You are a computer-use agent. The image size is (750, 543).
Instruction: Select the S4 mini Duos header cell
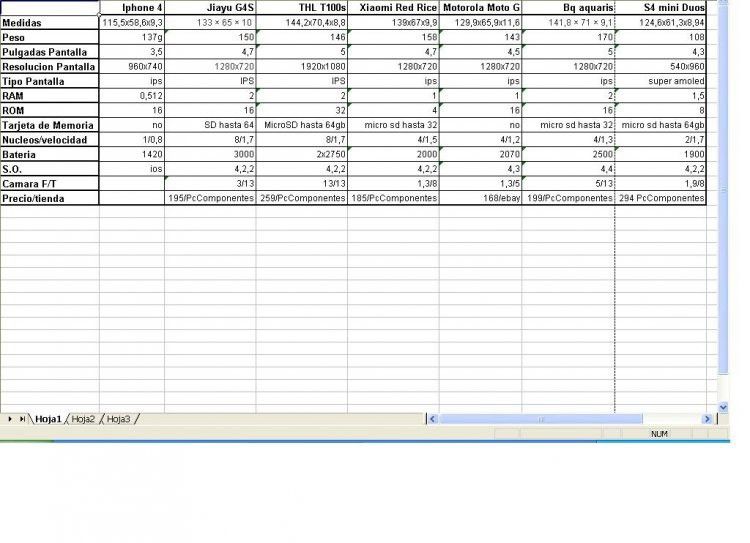click(x=661, y=8)
